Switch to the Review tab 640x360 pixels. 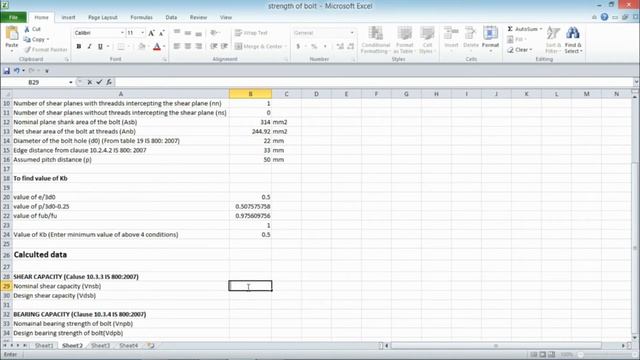(x=198, y=18)
